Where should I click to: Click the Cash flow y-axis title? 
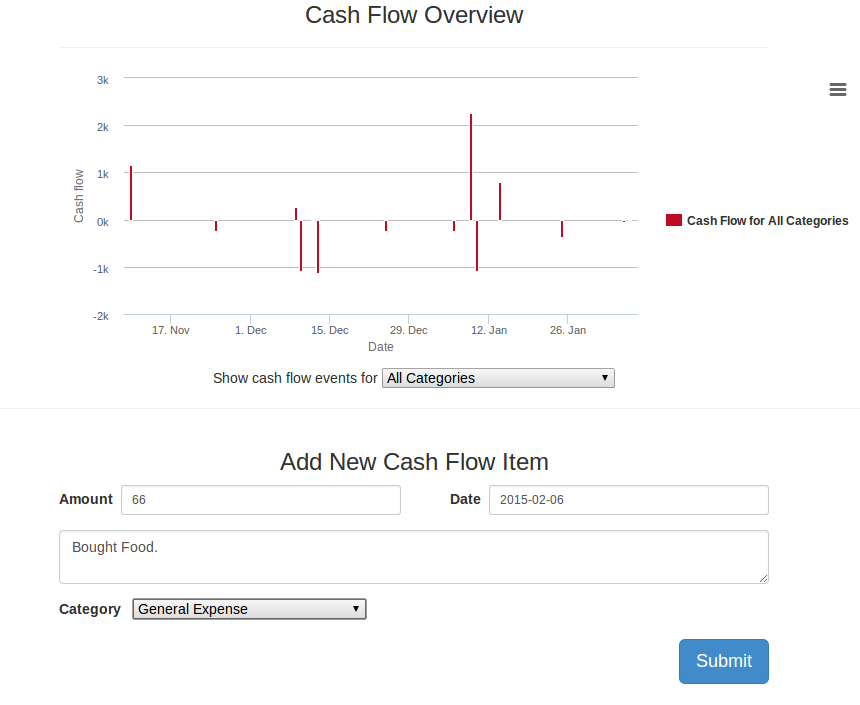(78, 196)
